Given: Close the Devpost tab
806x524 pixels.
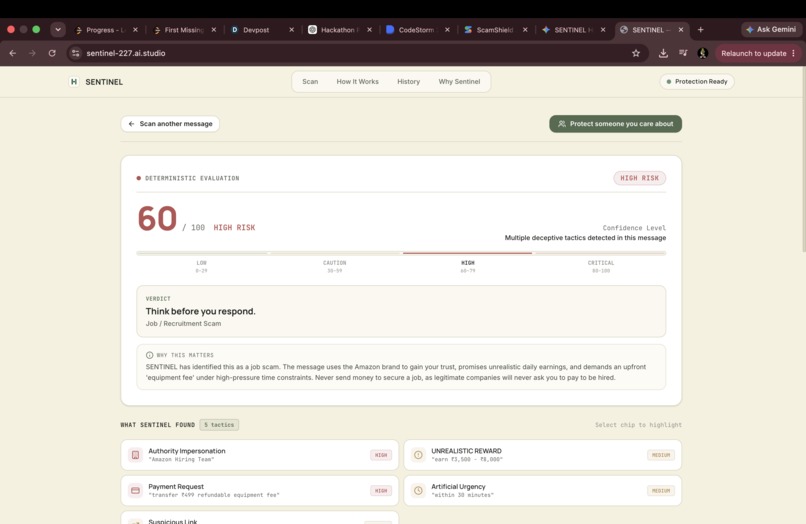Looking at the screenshot, I should [291, 30].
